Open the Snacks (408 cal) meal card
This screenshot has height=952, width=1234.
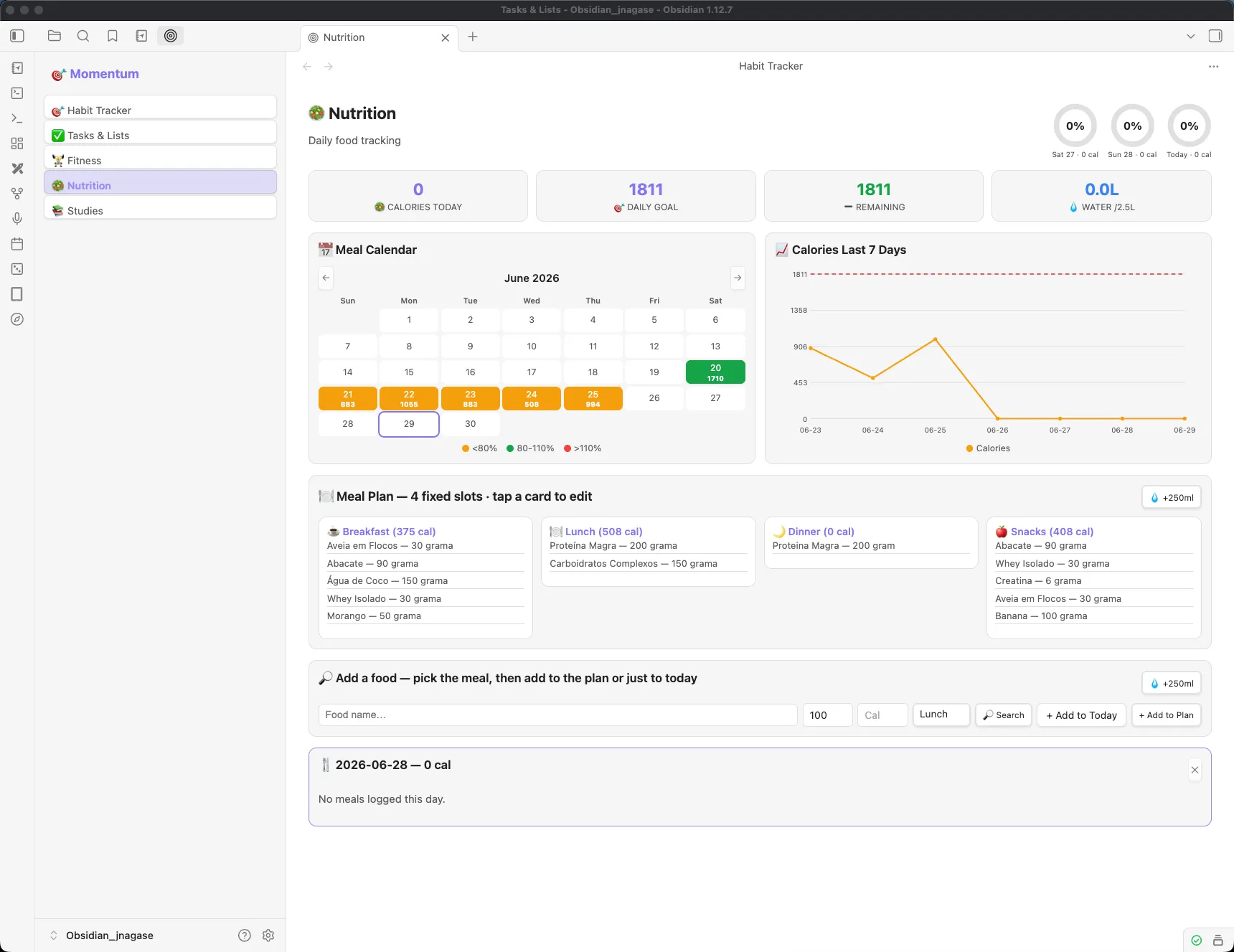[1093, 578]
